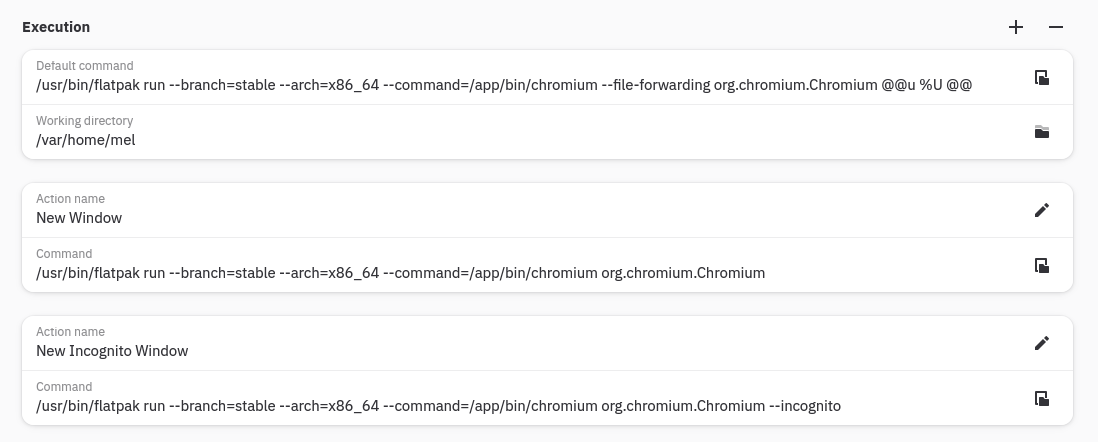Edit the New Window action name
This screenshot has height=442, width=1098.
click(x=1041, y=210)
